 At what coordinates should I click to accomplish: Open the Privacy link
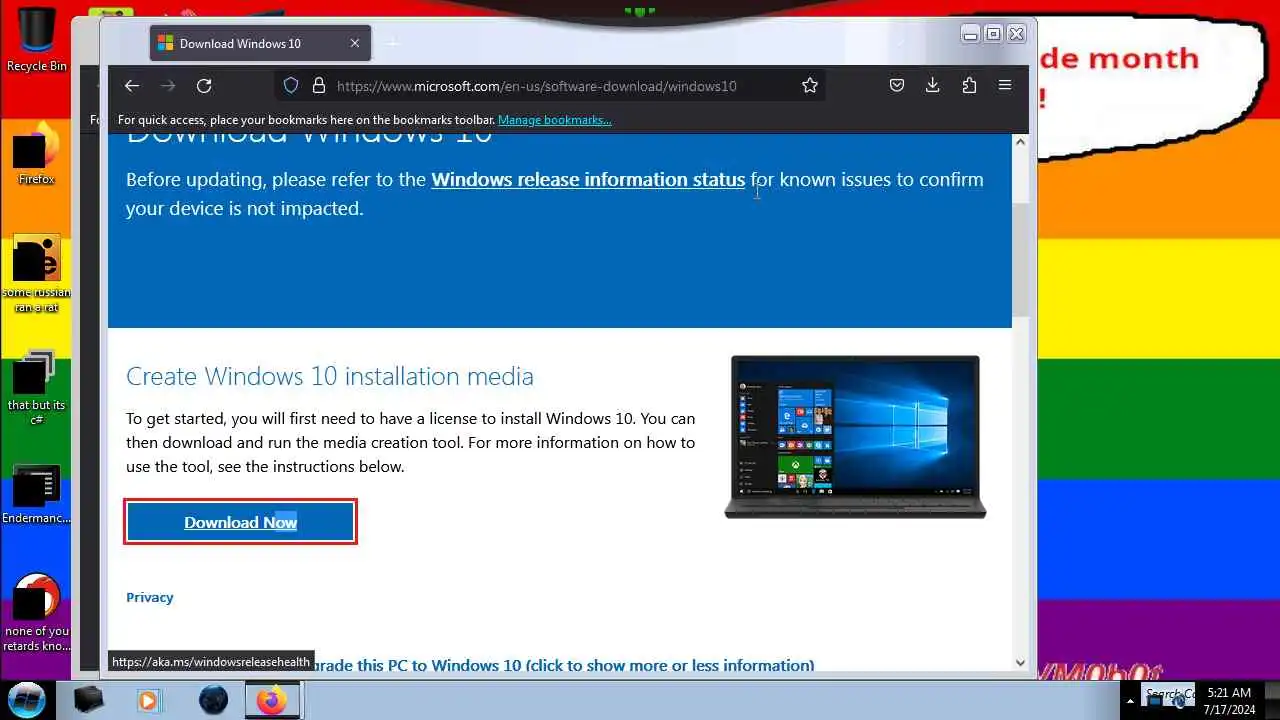click(150, 597)
